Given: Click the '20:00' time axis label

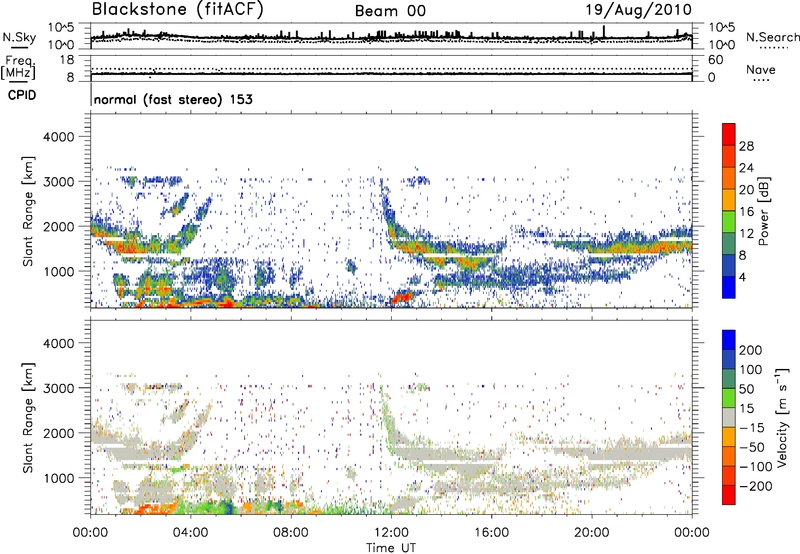Looking at the screenshot, I should coord(591,533).
